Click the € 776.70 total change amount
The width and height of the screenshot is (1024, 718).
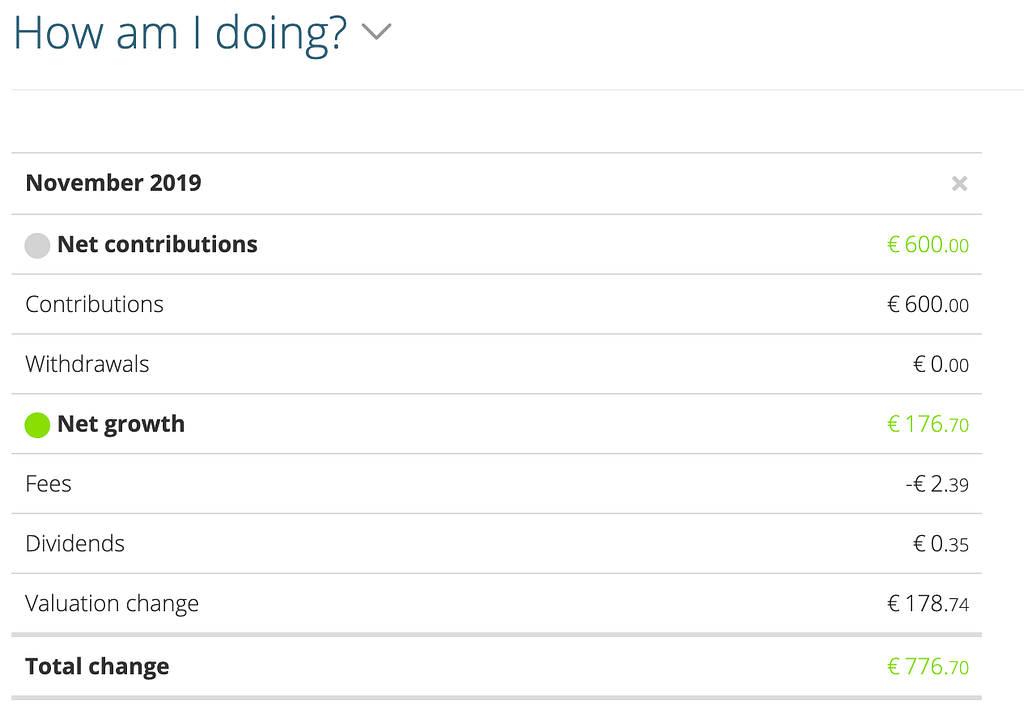point(928,667)
